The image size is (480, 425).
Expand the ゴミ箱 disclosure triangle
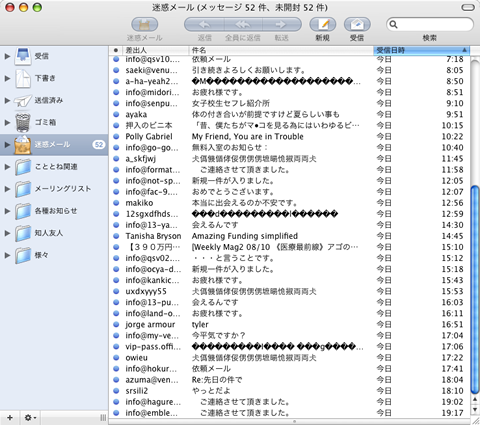pos(7,123)
